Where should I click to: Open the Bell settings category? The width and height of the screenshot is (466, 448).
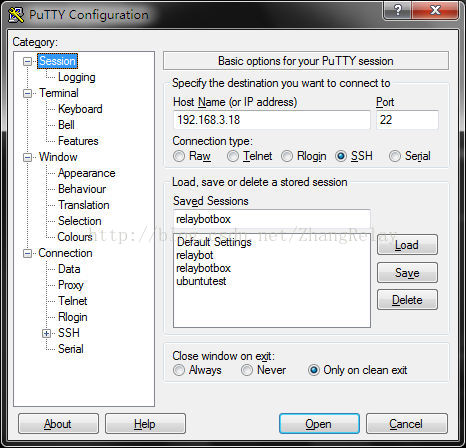pyautogui.click(x=66, y=125)
